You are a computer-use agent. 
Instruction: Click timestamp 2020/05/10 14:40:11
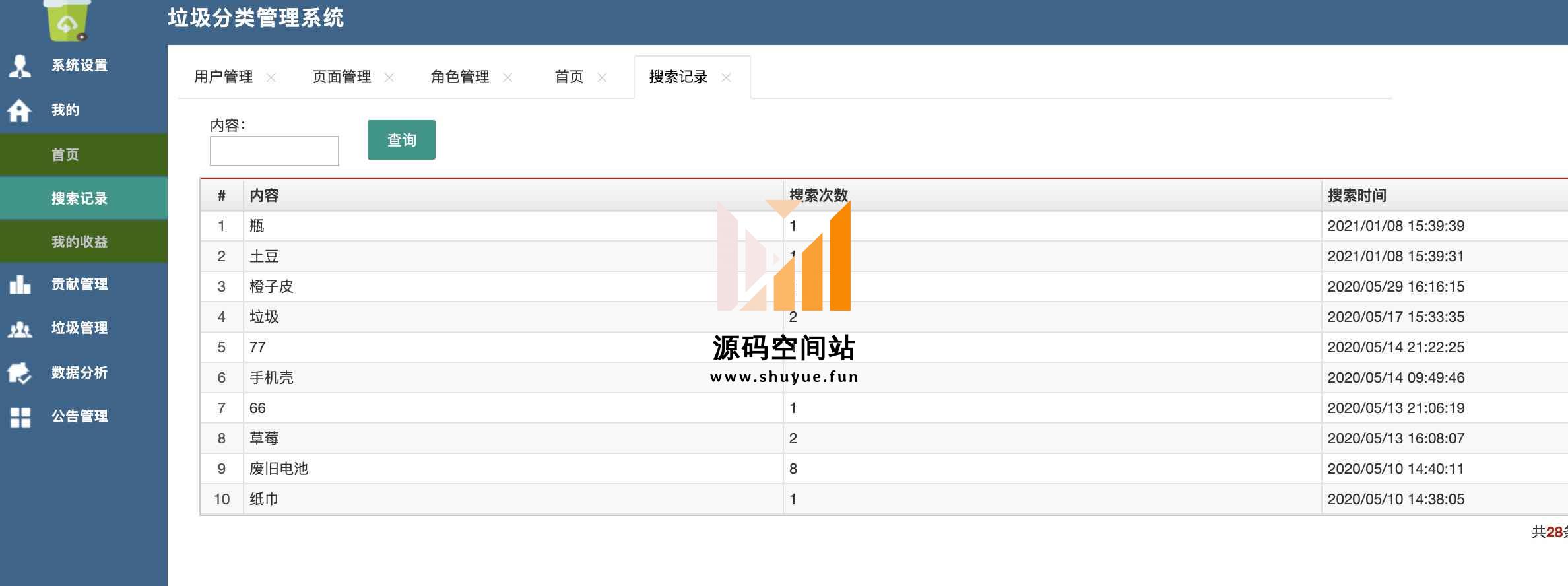1396,469
